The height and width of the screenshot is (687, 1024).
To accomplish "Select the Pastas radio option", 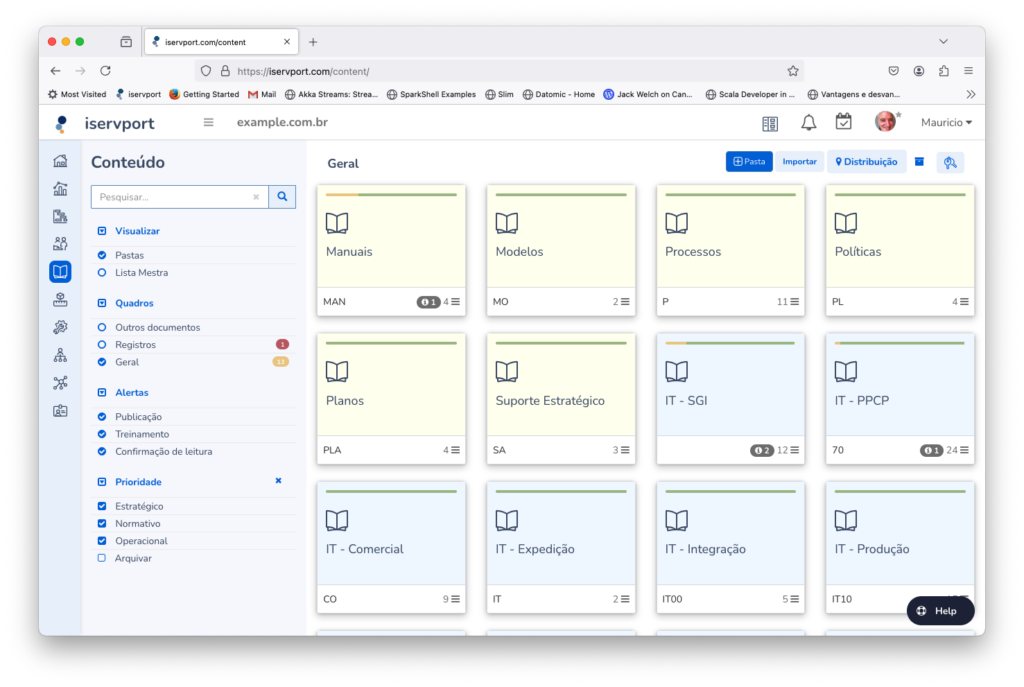I will click(x=102, y=255).
